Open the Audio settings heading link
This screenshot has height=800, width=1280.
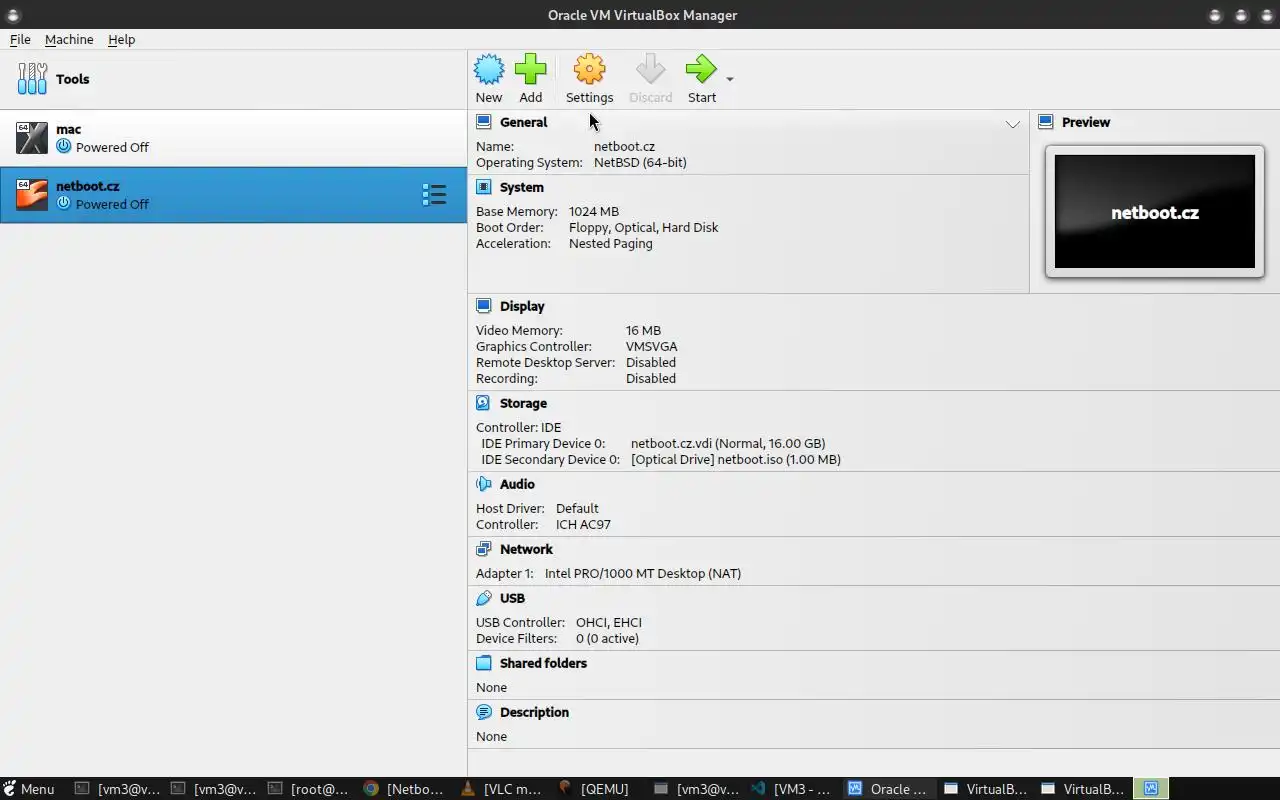tap(517, 484)
